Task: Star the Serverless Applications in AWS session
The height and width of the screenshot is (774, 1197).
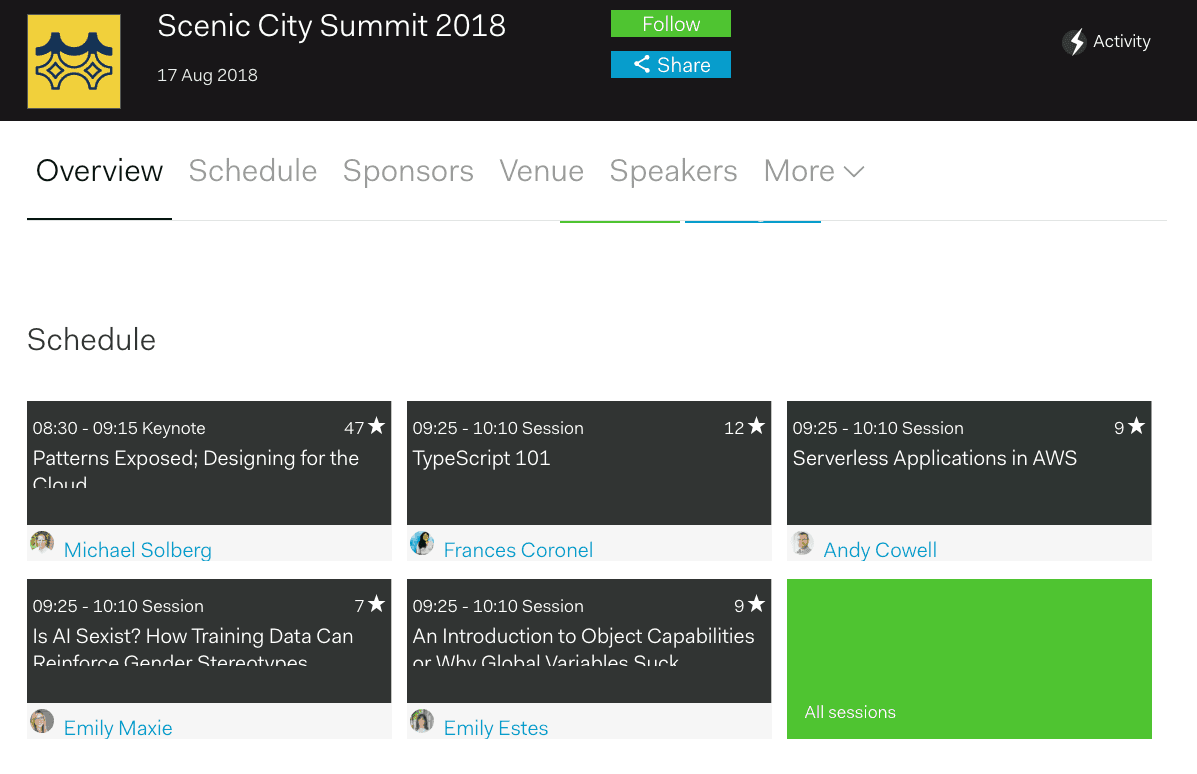Action: coord(1136,427)
